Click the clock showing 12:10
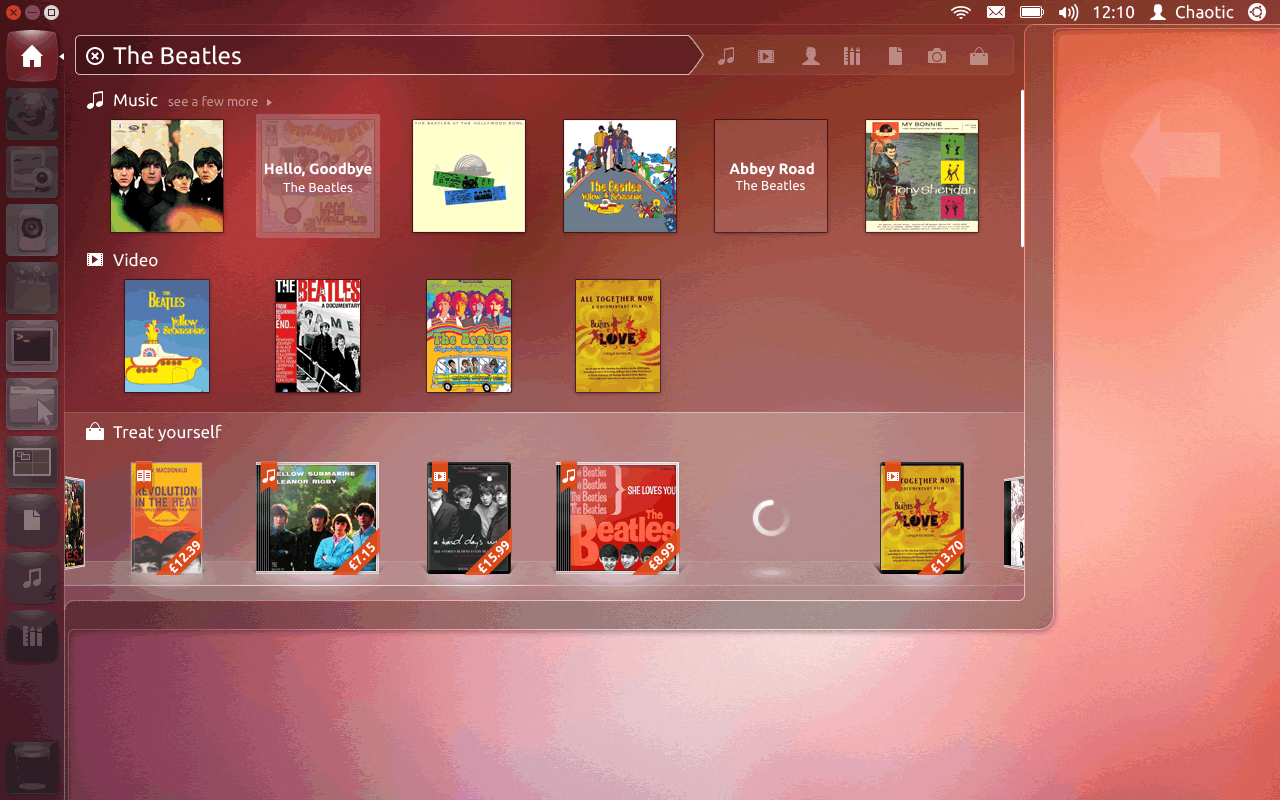This screenshot has width=1280, height=800. pyautogui.click(x=1113, y=12)
